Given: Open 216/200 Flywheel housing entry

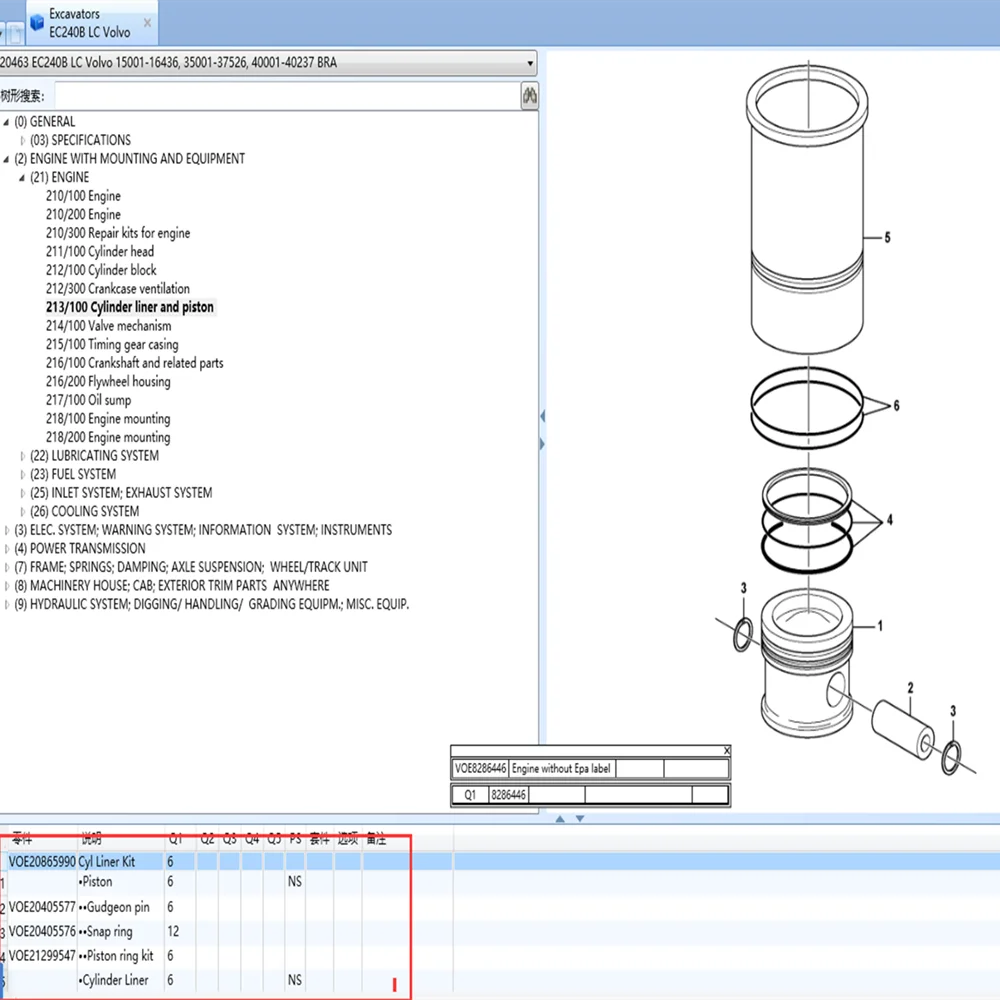Looking at the screenshot, I should click(x=108, y=382).
